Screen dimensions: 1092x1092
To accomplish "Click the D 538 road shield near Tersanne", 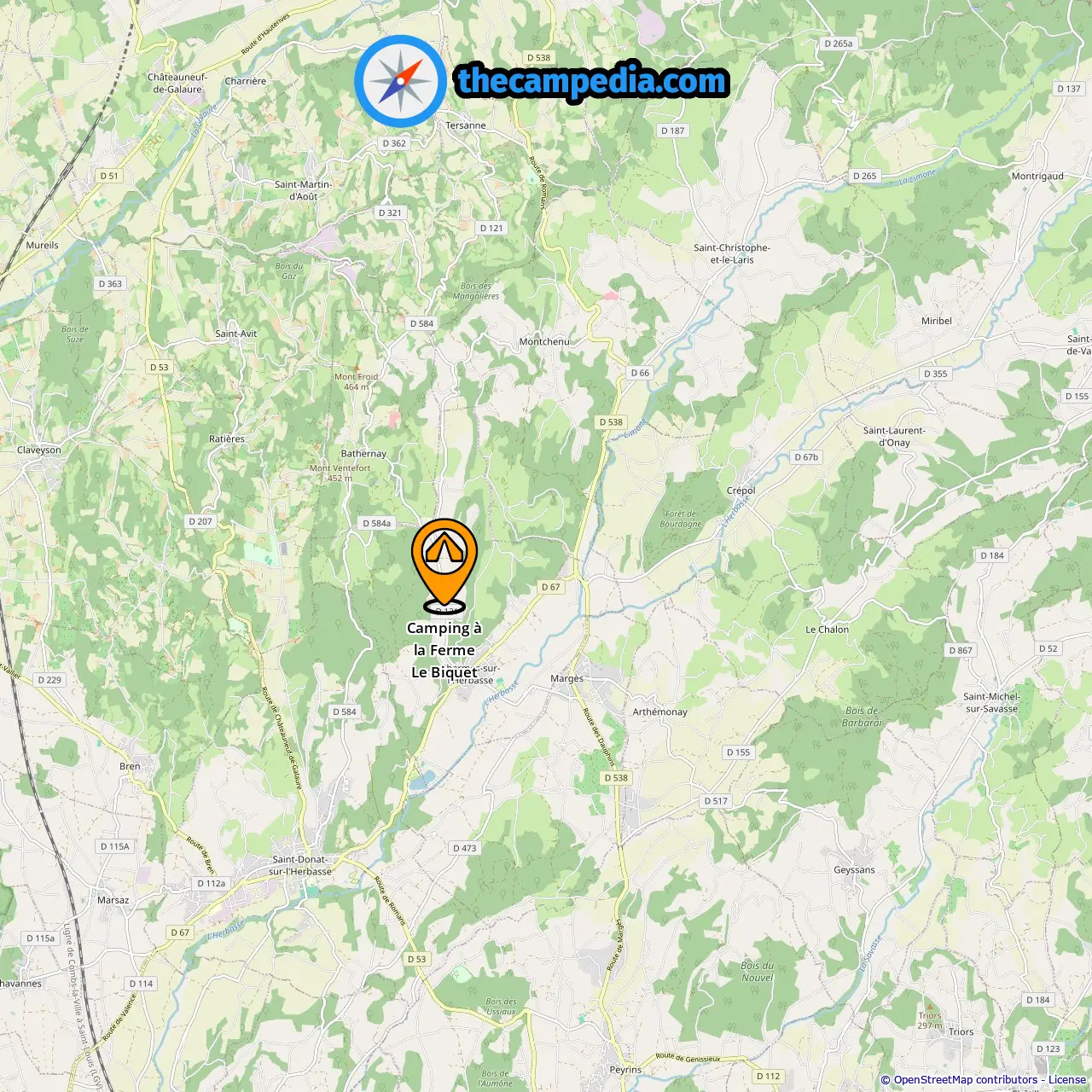I will [x=538, y=58].
